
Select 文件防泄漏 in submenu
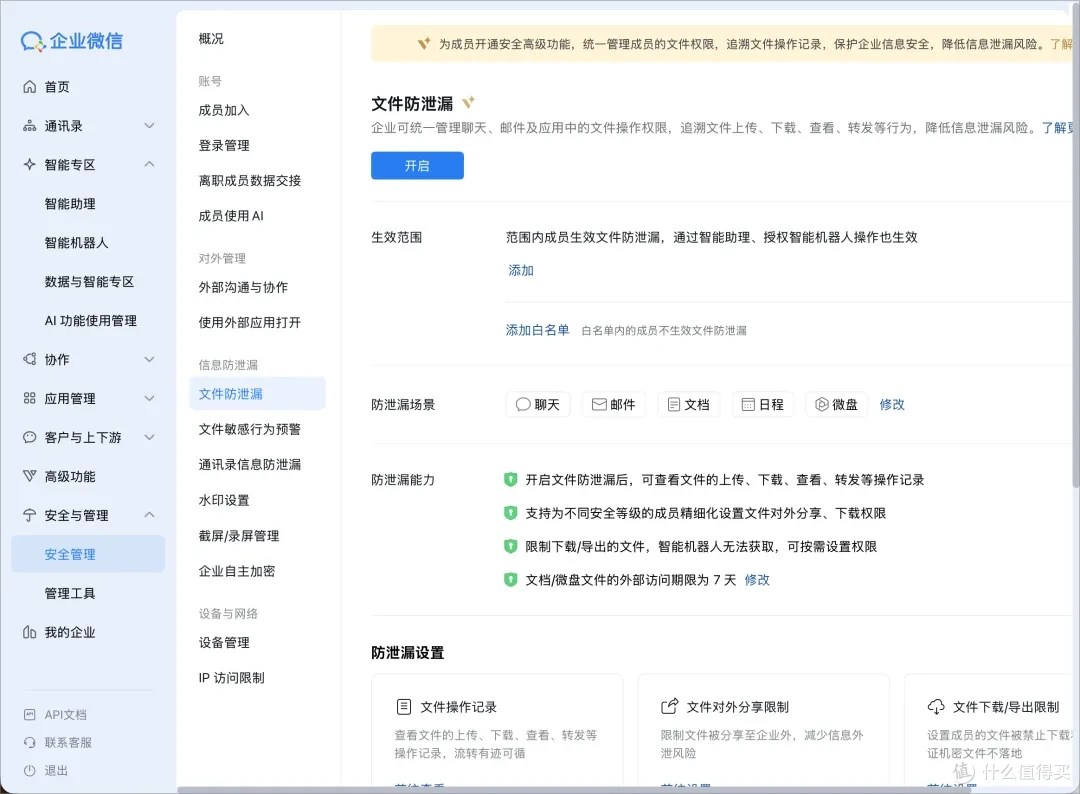(258, 394)
